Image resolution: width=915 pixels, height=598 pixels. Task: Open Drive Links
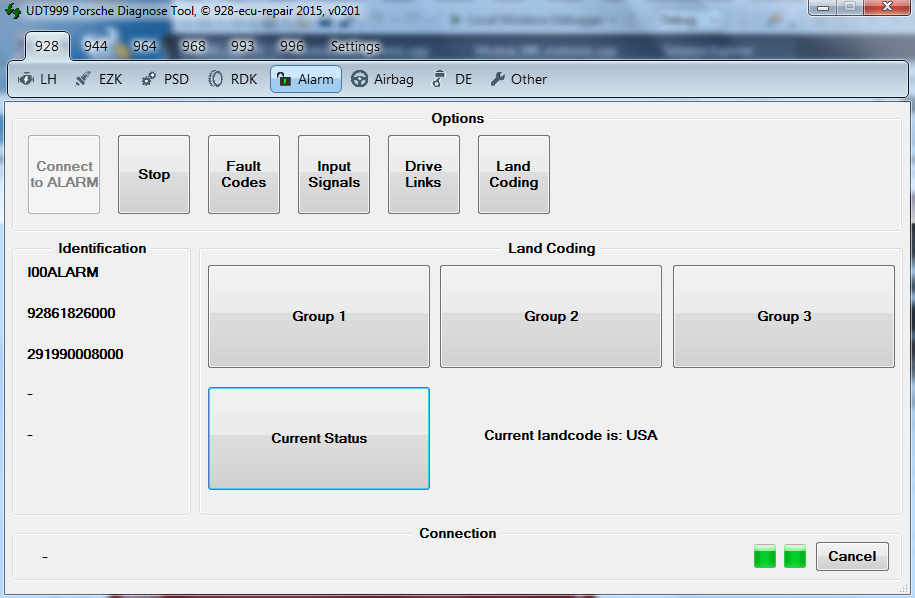[424, 175]
